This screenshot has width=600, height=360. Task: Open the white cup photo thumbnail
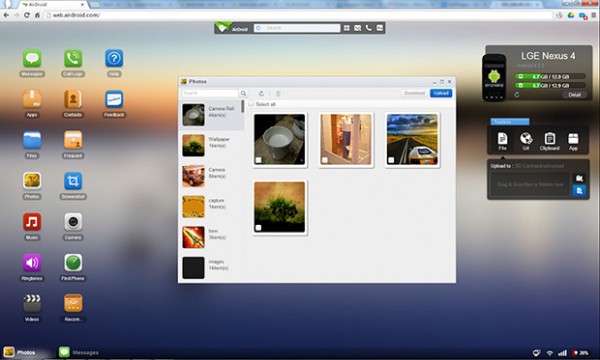[280, 140]
